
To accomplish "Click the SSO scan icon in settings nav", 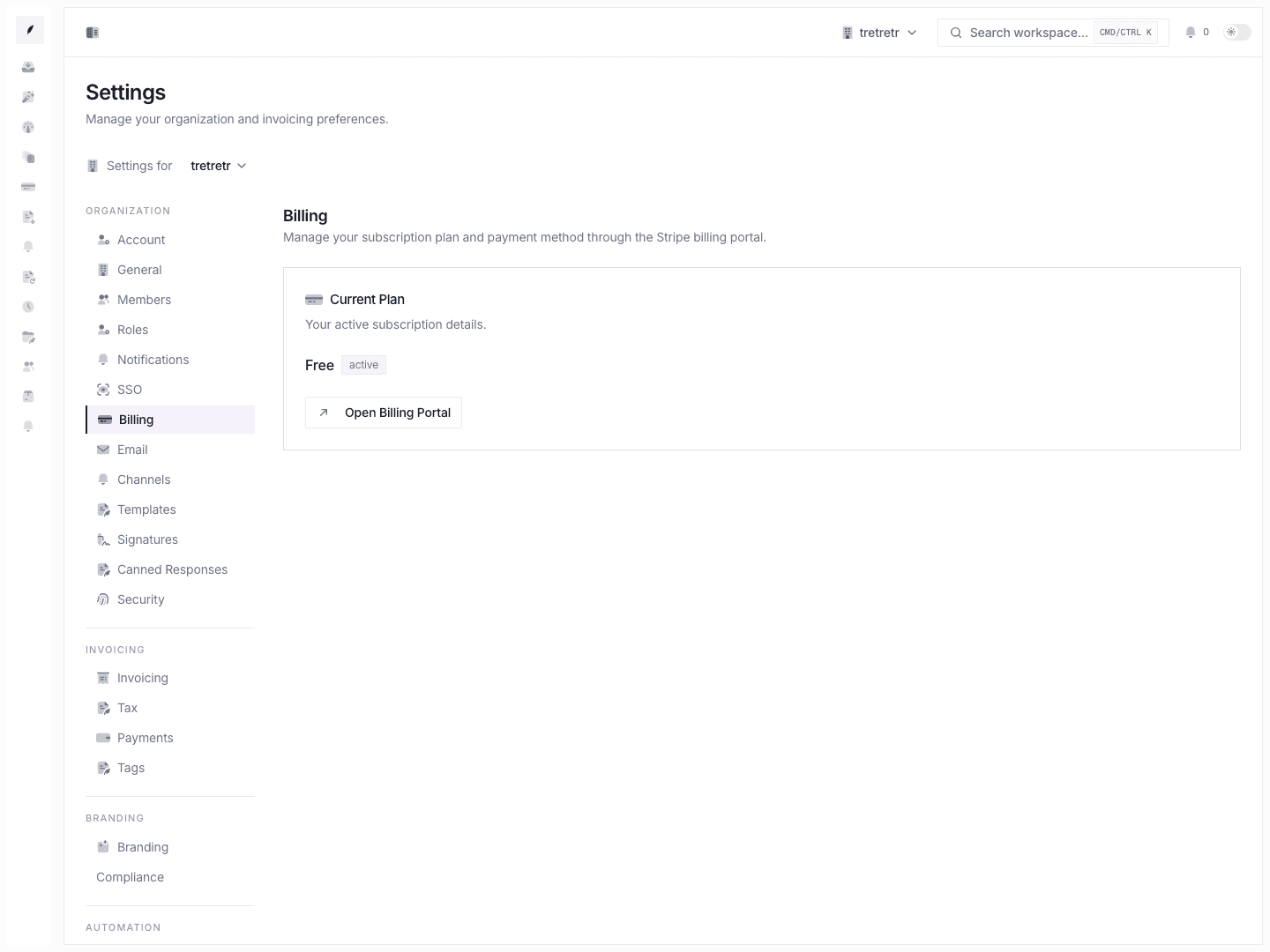I will [103, 390].
